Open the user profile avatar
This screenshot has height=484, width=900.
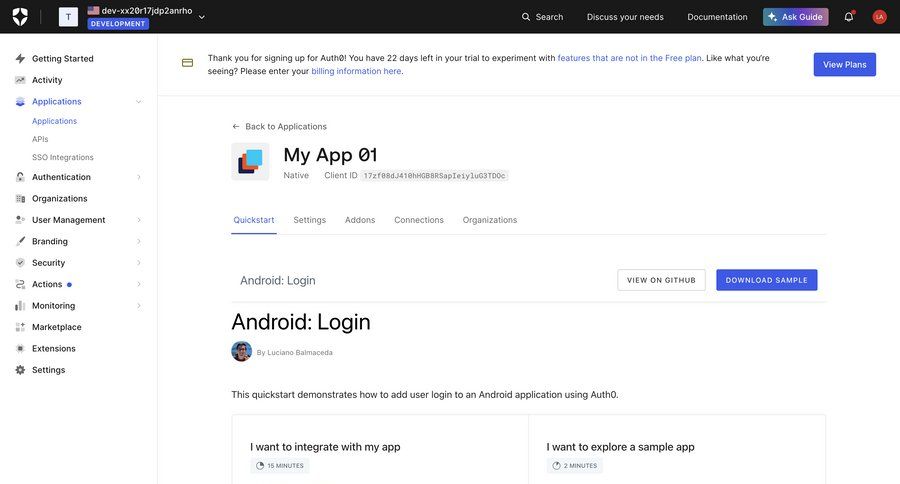coord(879,17)
